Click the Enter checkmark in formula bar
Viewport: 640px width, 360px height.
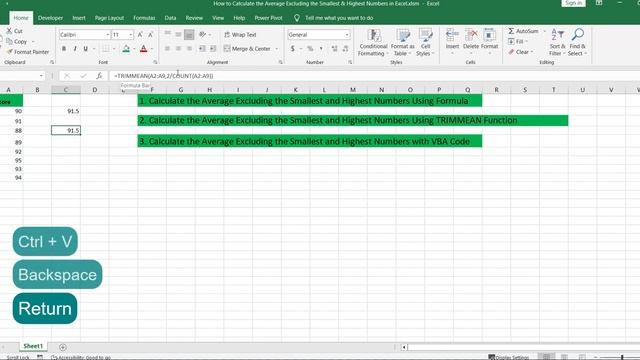(83, 76)
